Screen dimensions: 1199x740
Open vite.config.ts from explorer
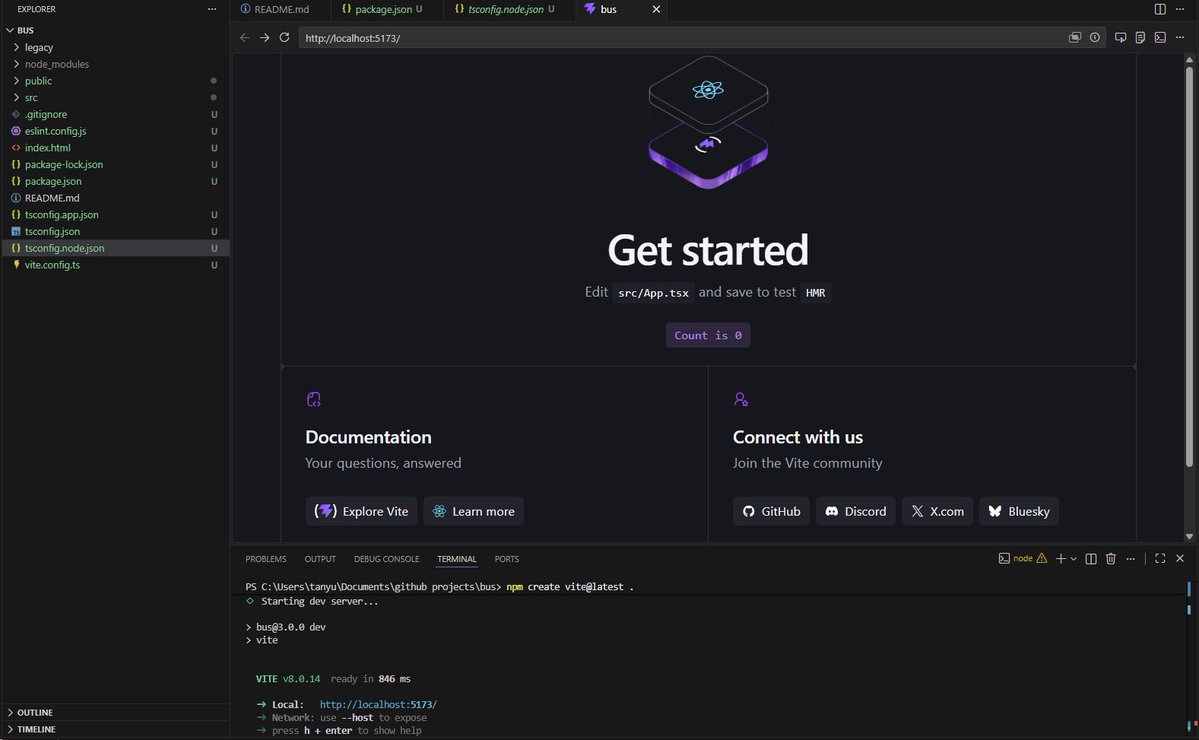[115, 265]
